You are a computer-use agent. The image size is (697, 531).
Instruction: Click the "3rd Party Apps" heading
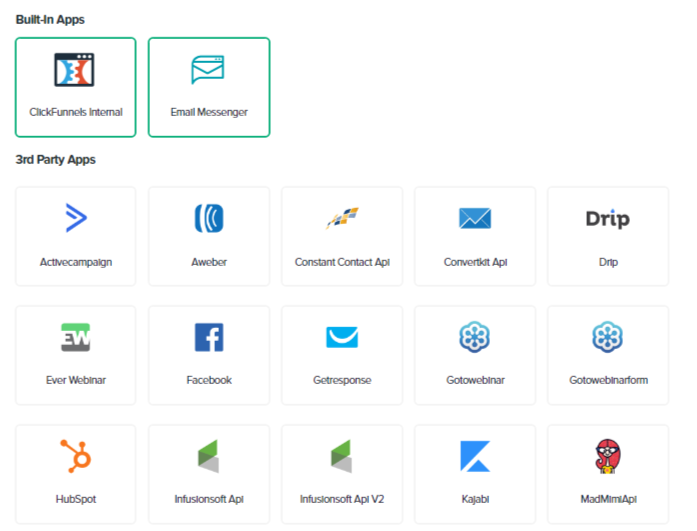(56, 160)
